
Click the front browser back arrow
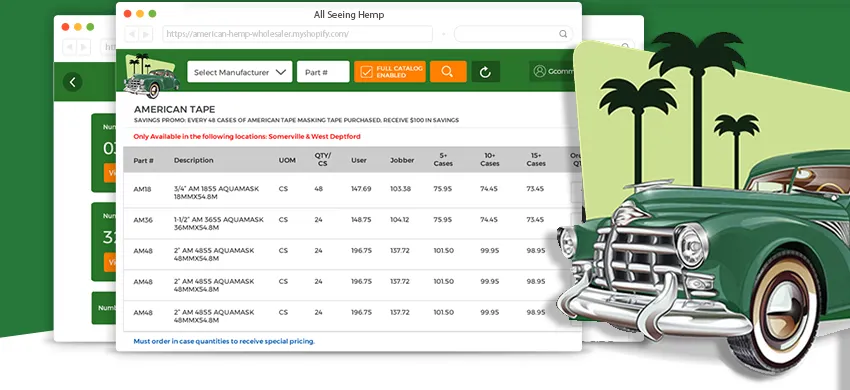[x=132, y=34]
